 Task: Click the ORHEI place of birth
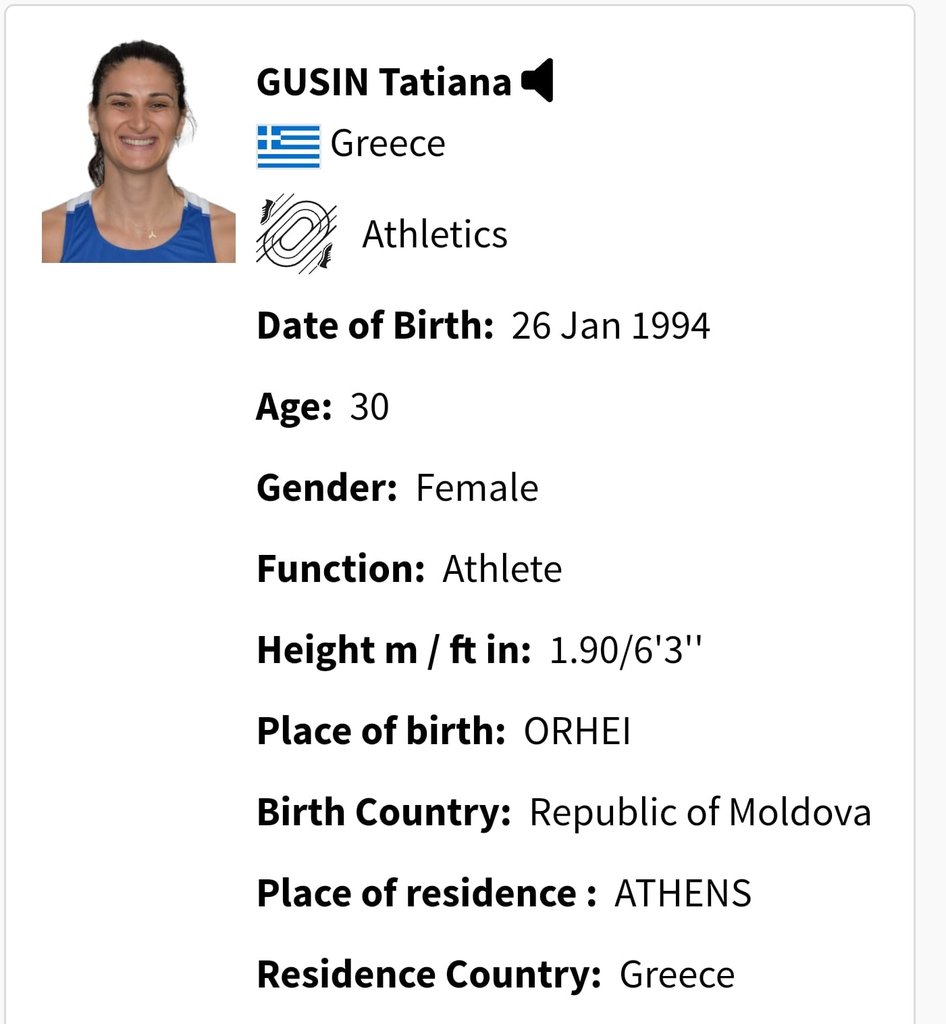(x=577, y=731)
